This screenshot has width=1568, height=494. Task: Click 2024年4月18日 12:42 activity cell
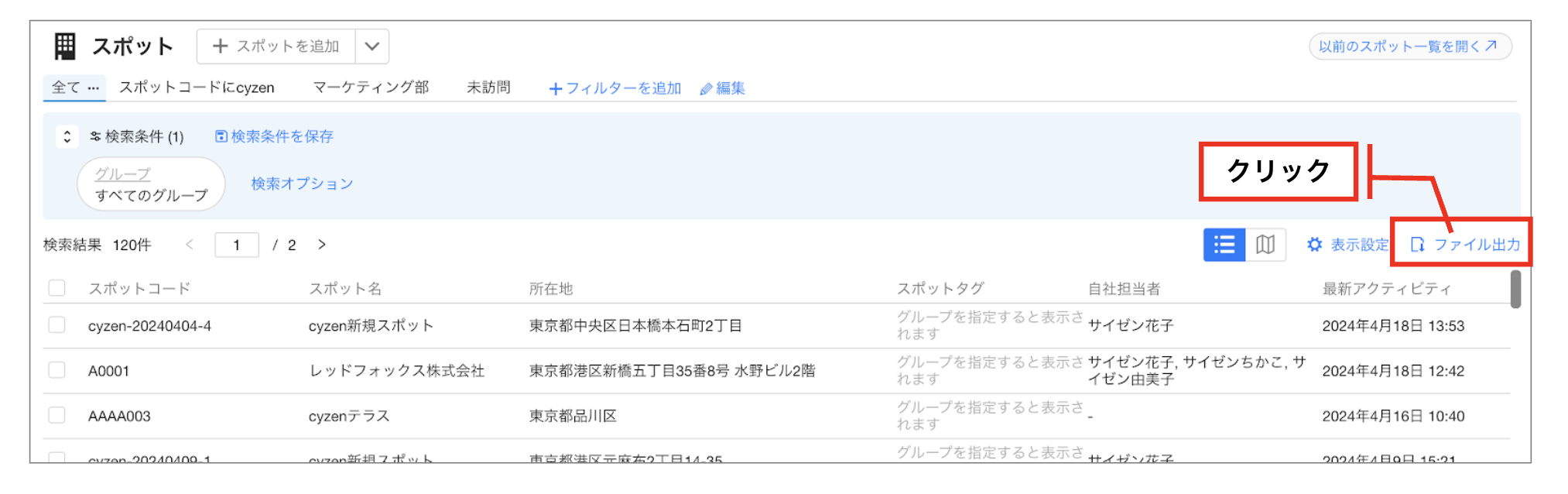[1393, 371]
